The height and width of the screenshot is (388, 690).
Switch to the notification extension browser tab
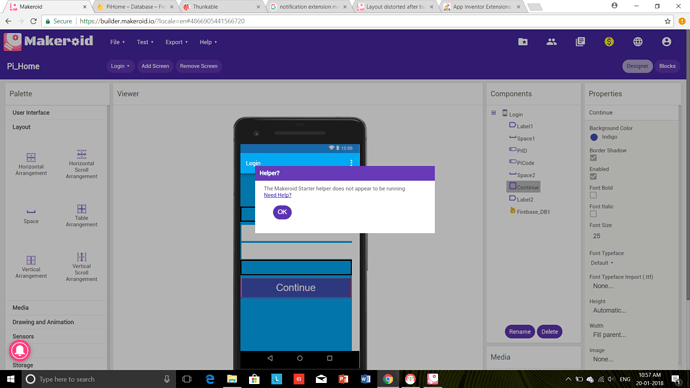tap(309, 7)
